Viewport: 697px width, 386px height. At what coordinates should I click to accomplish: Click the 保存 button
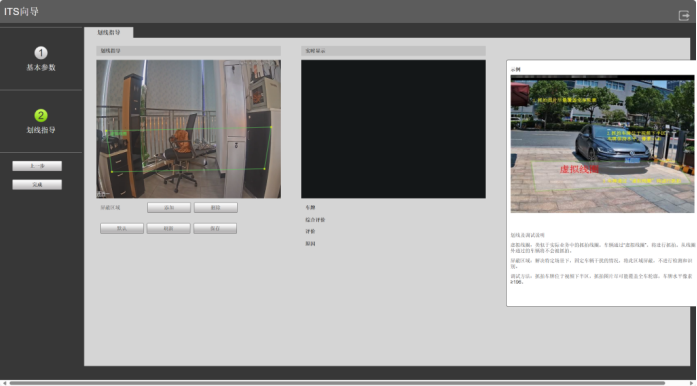[x=215, y=229]
